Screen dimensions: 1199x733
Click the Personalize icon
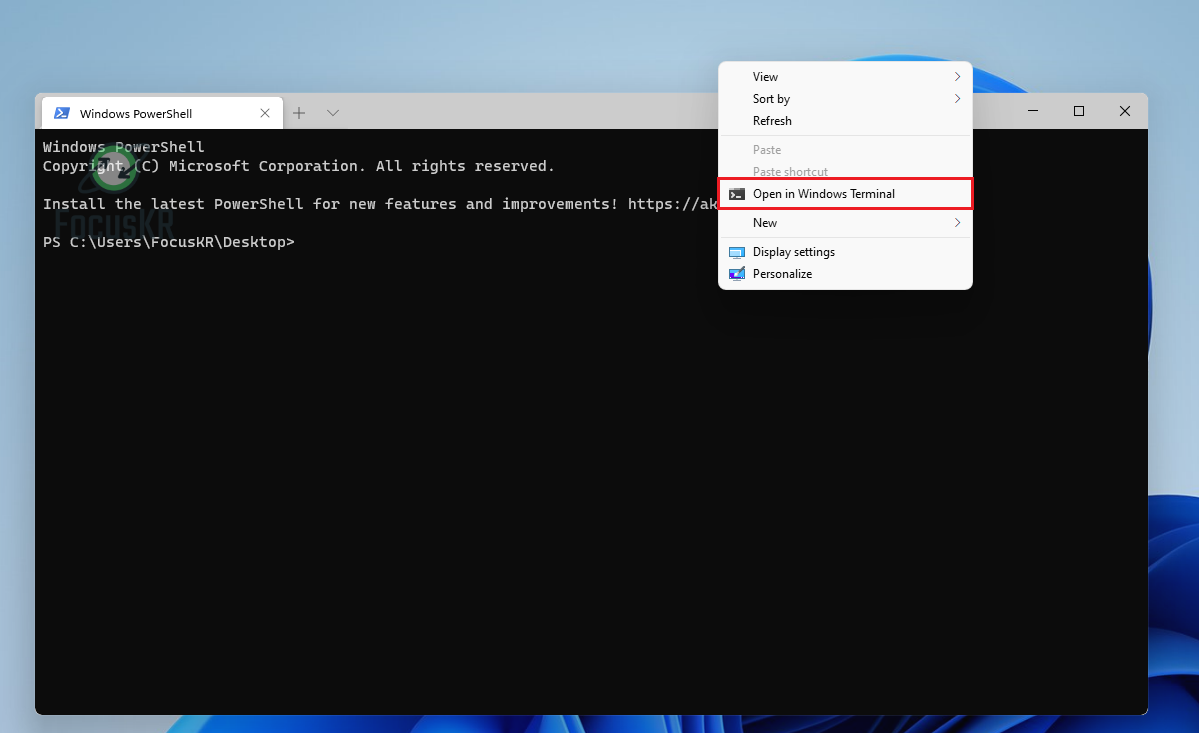pyautogui.click(x=736, y=274)
